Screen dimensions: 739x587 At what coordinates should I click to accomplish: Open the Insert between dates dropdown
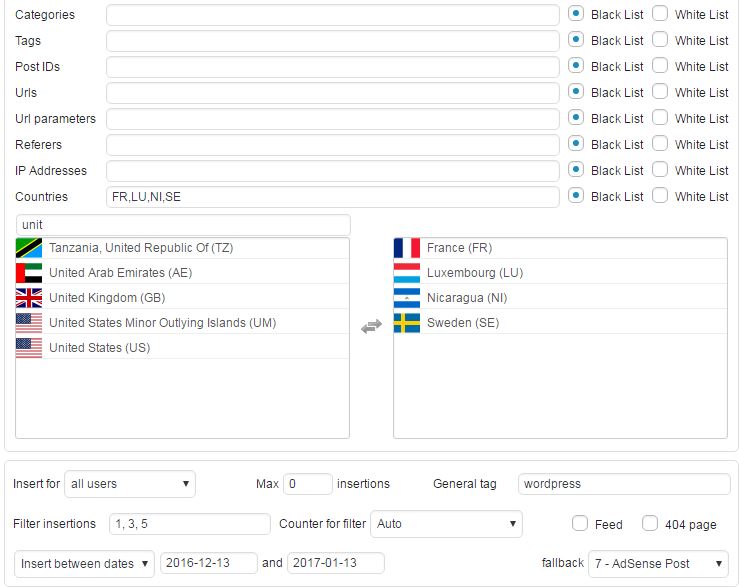point(84,564)
